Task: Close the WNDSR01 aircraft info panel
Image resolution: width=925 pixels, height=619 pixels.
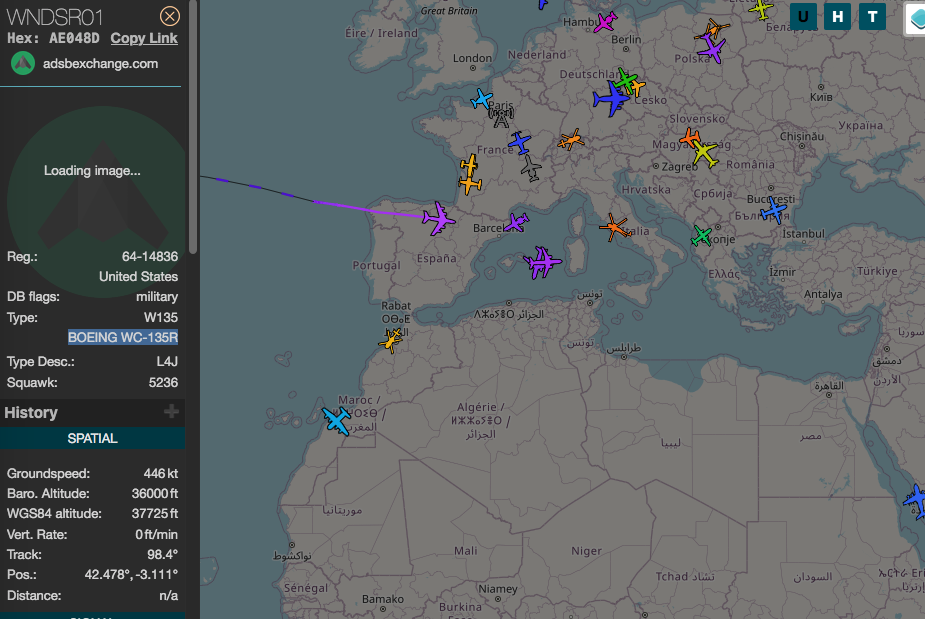Action: pyautogui.click(x=170, y=16)
